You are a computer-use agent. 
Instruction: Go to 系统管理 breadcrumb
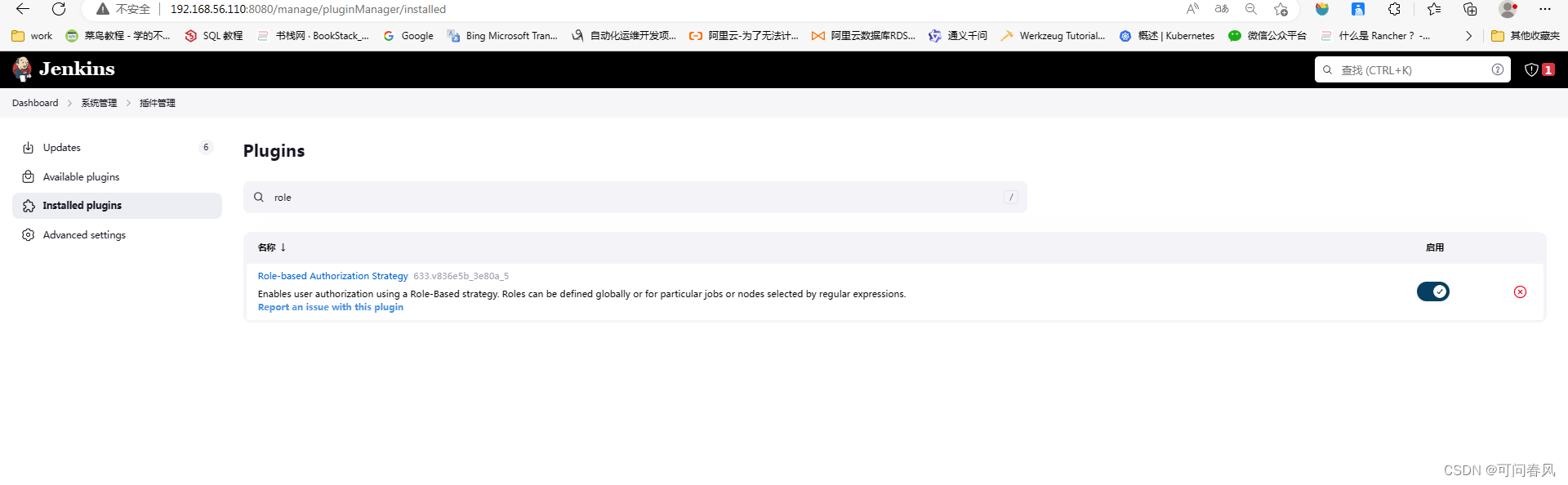pyautogui.click(x=99, y=103)
